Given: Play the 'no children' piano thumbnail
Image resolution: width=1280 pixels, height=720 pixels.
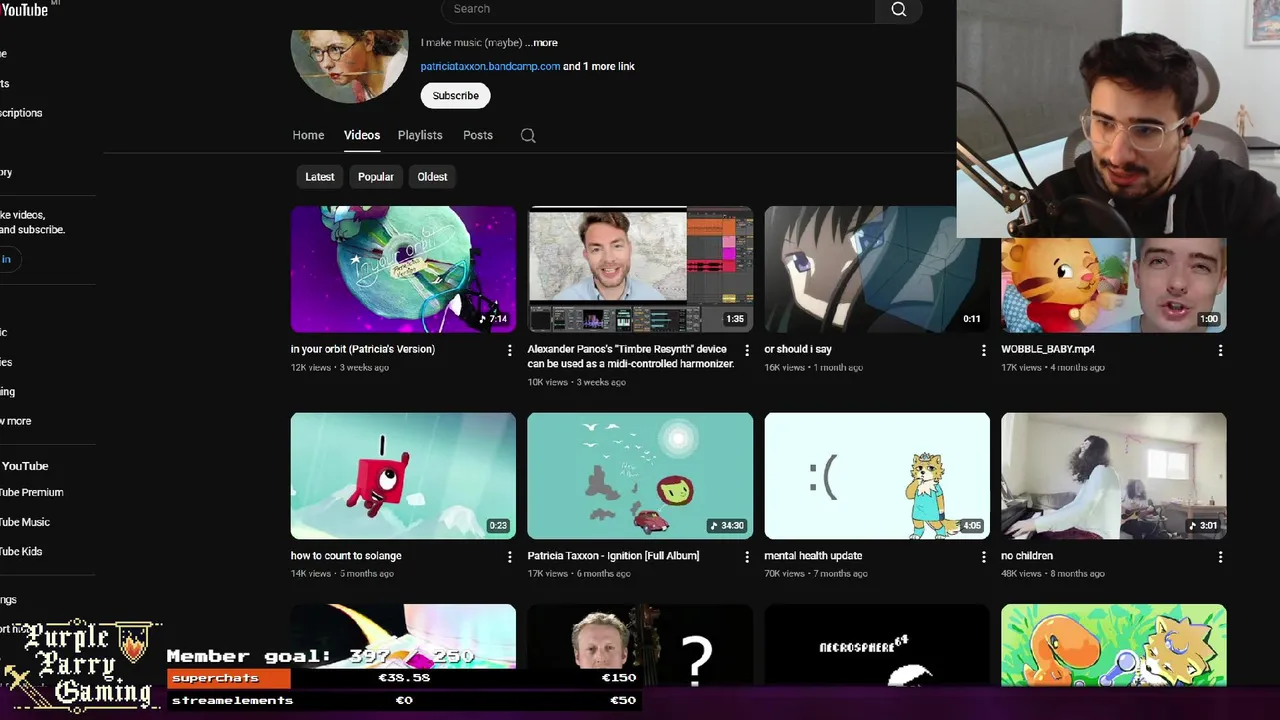Looking at the screenshot, I should pos(1113,476).
